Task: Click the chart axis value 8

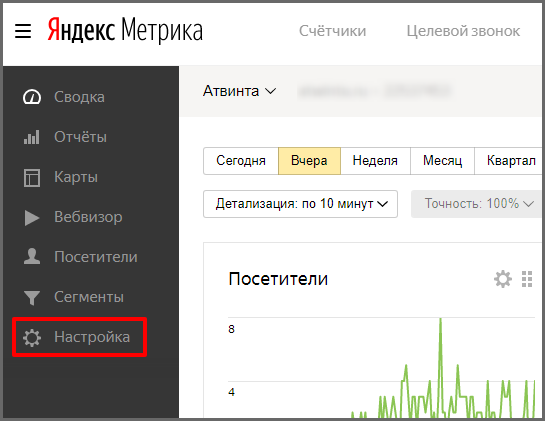Action: tap(231, 329)
